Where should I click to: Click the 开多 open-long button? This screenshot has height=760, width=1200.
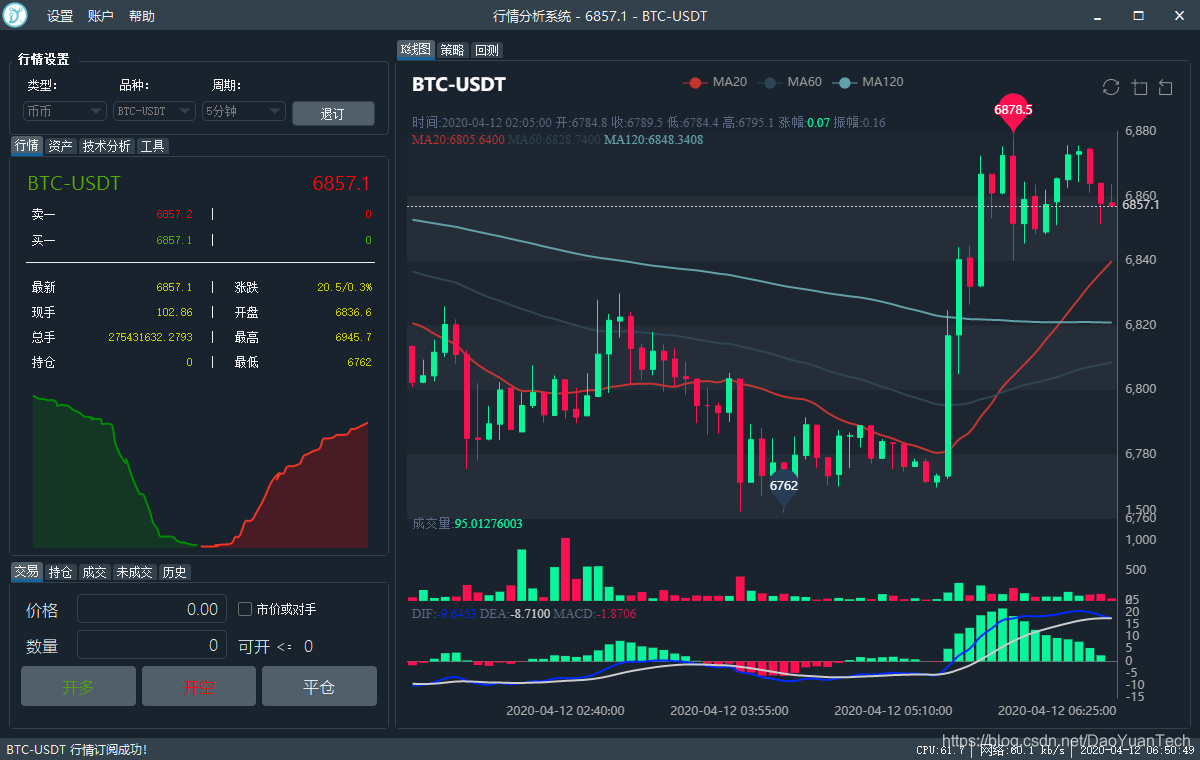coord(78,687)
